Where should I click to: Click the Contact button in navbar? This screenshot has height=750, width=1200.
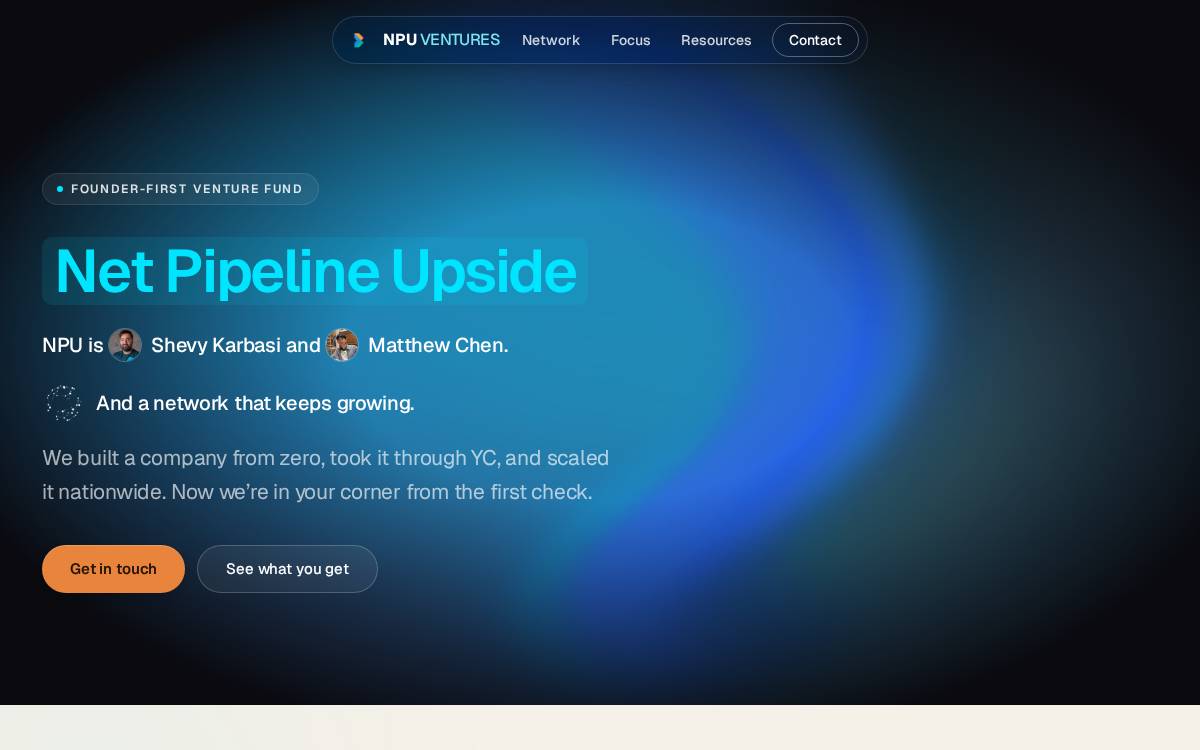(815, 40)
